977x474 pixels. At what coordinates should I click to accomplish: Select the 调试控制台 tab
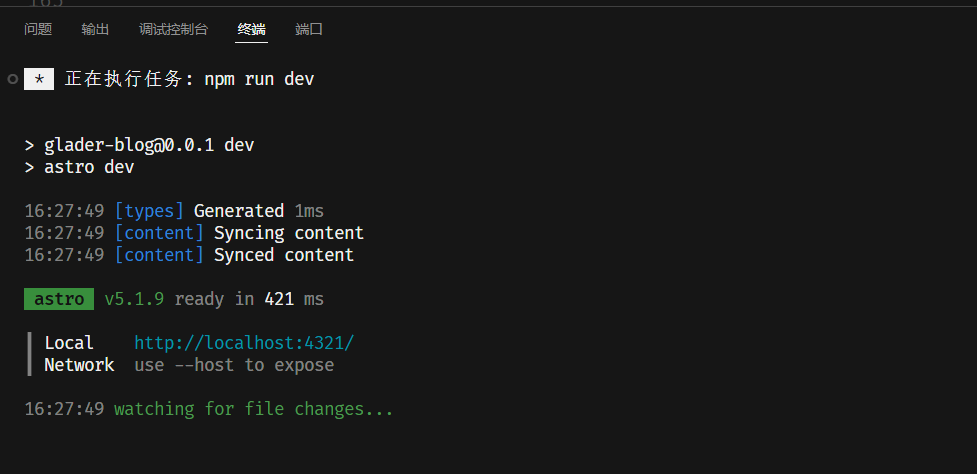tap(173, 29)
